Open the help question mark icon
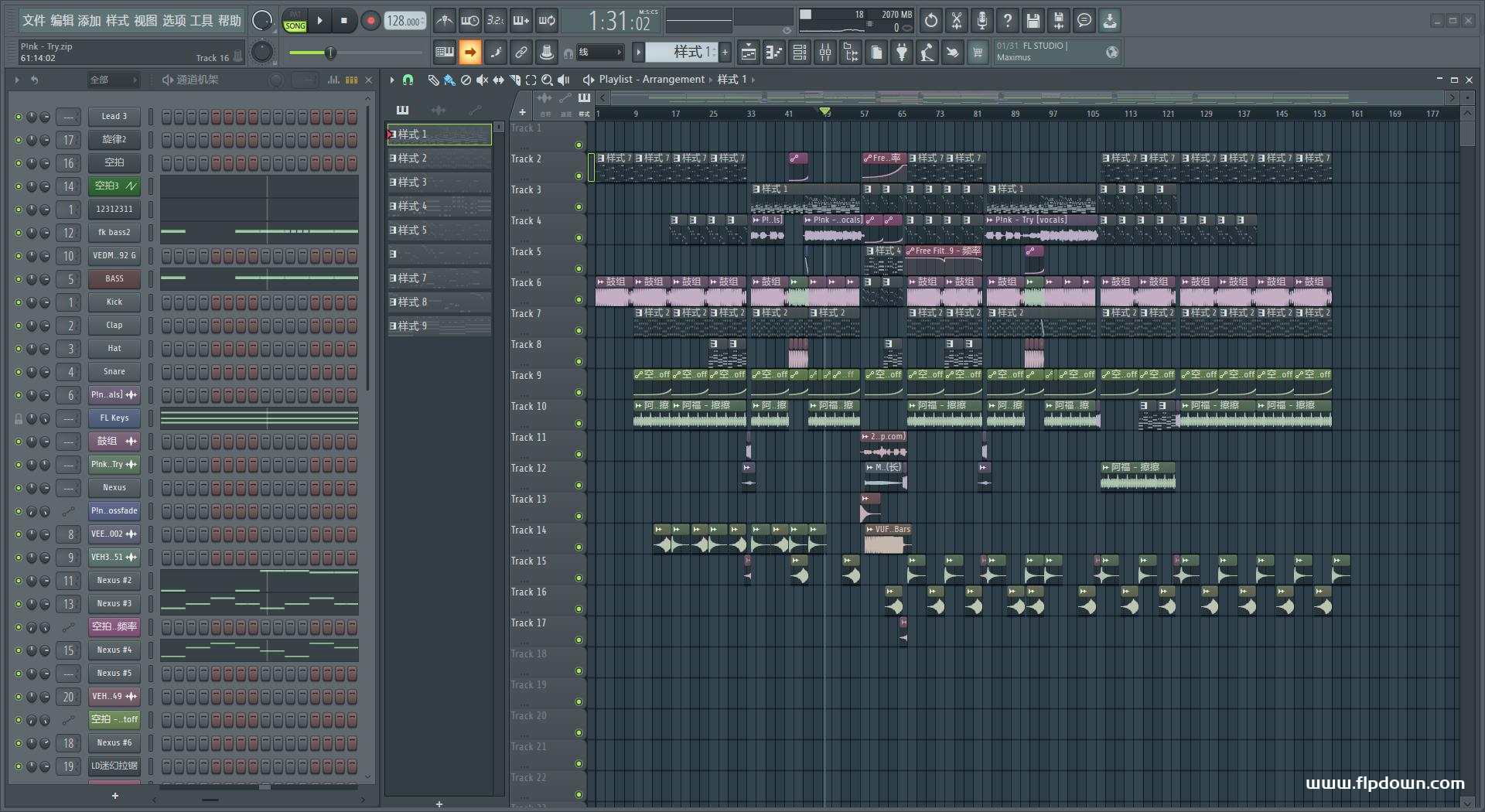1485x812 pixels. [1008, 21]
